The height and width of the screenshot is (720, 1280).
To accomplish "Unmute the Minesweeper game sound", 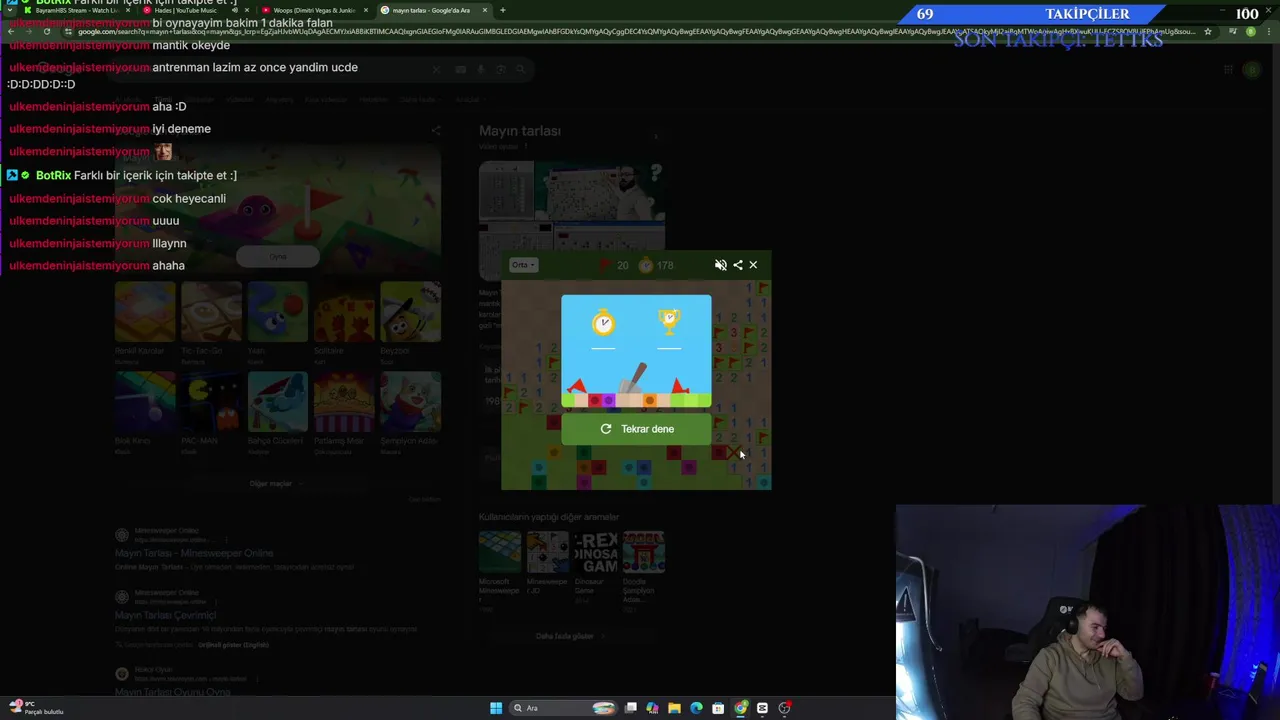I will (x=721, y=265).
